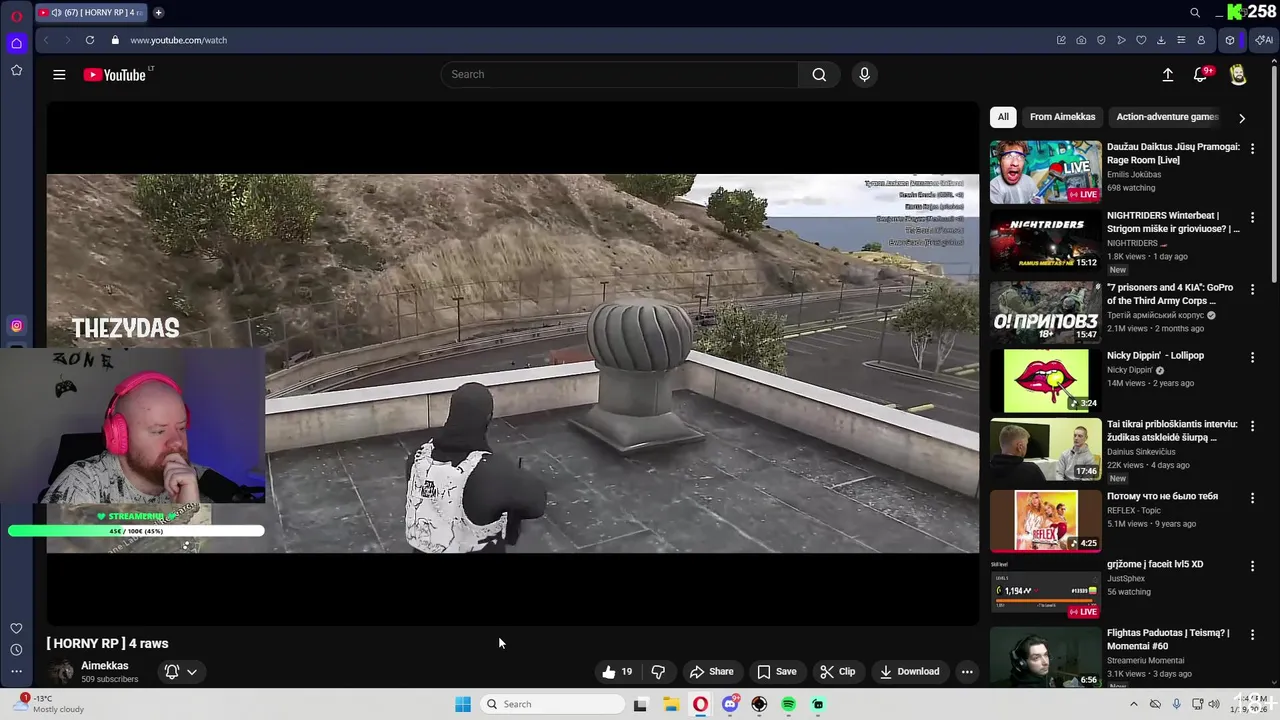Select the From Aimekkas filter chip
1280x720 pixels.
(x=1062, y=117)
